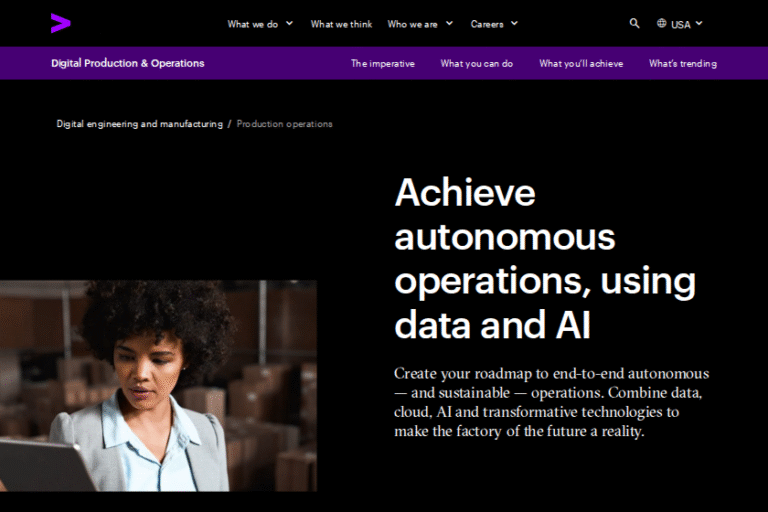Expand the Who we are dropdown
The height and width of the screenshot is (512, 768).
point(419,24)
